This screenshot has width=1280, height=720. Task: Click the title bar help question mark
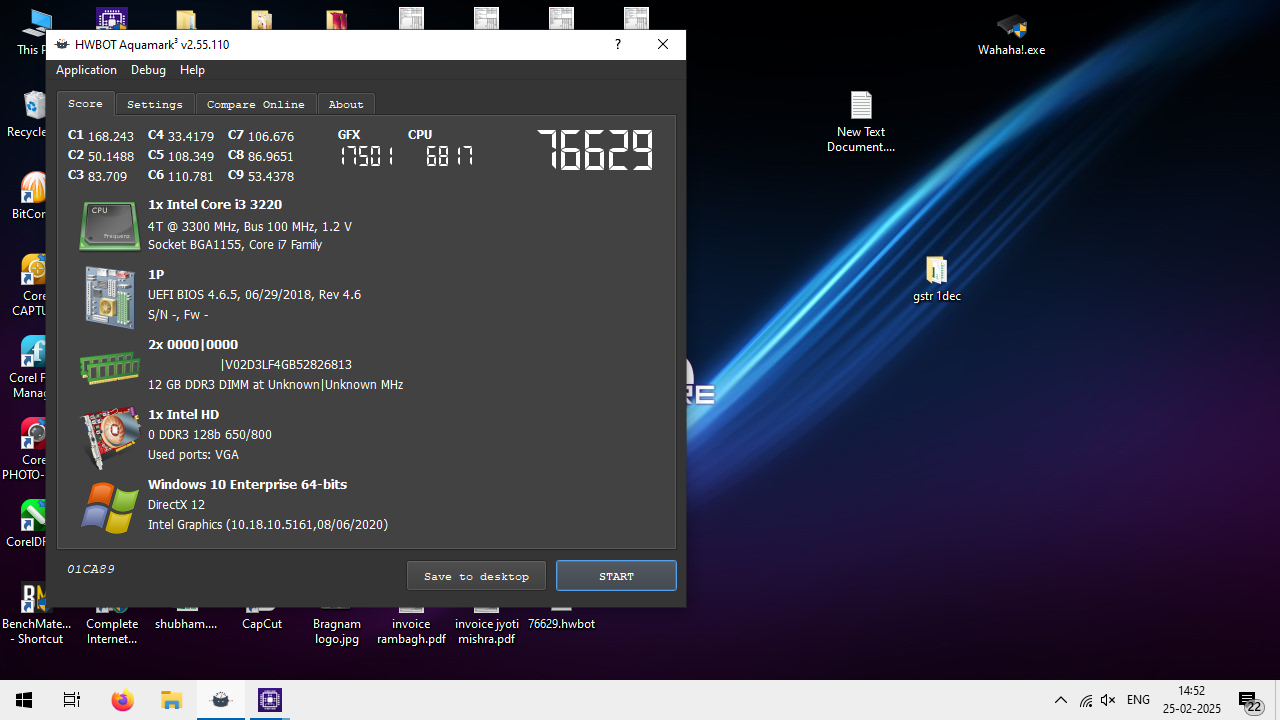click(x=618, y=45)
